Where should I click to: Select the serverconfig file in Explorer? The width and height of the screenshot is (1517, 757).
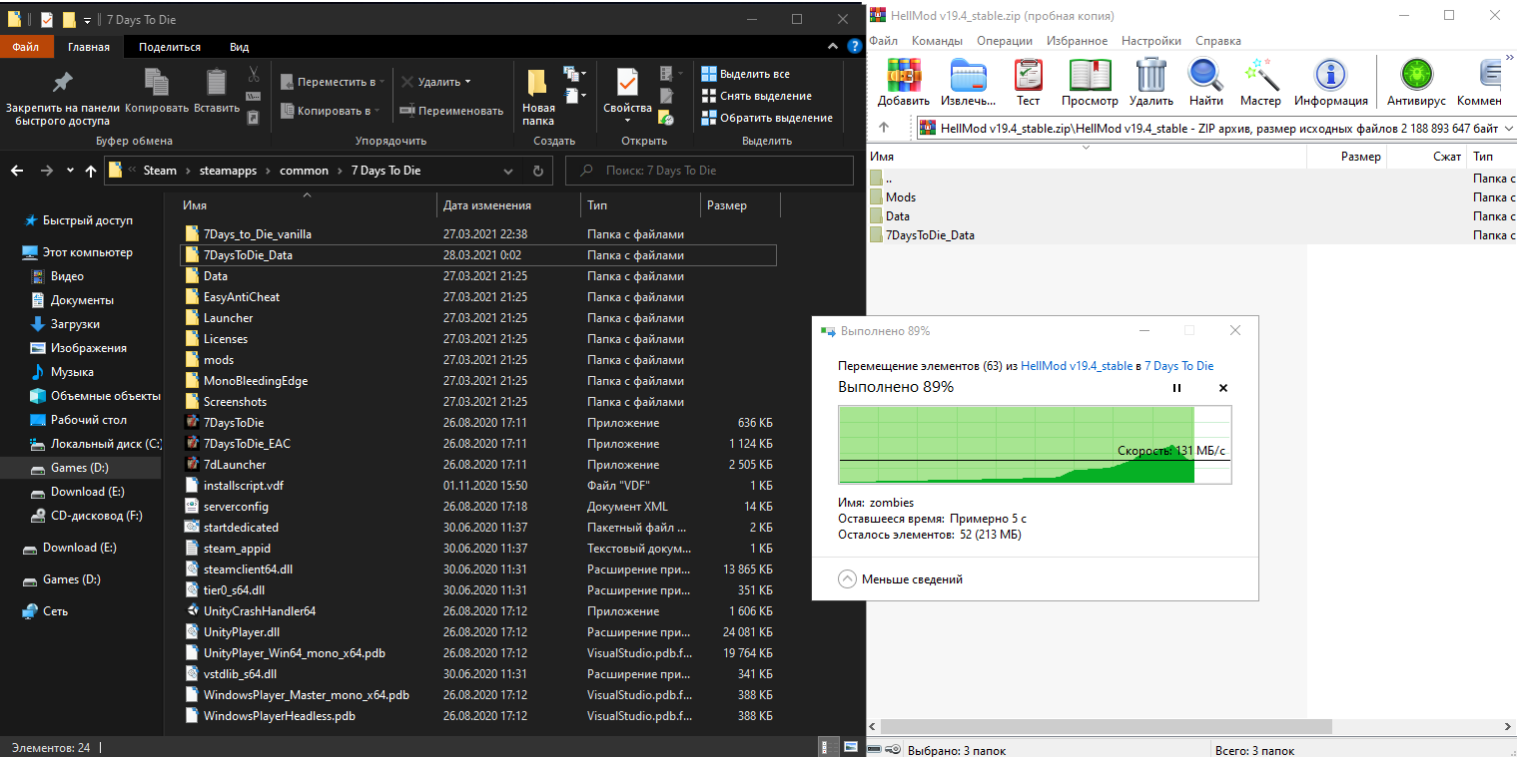pos(236,506)
